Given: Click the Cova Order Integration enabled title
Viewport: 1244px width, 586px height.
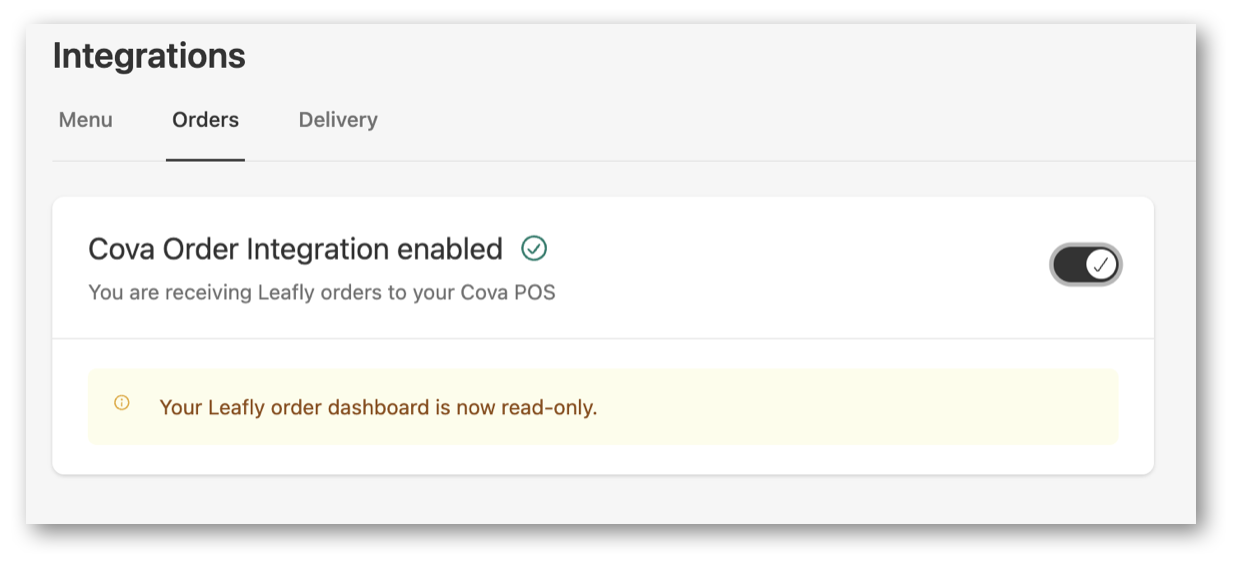Looking at the screenshot, I should point(295,249).
